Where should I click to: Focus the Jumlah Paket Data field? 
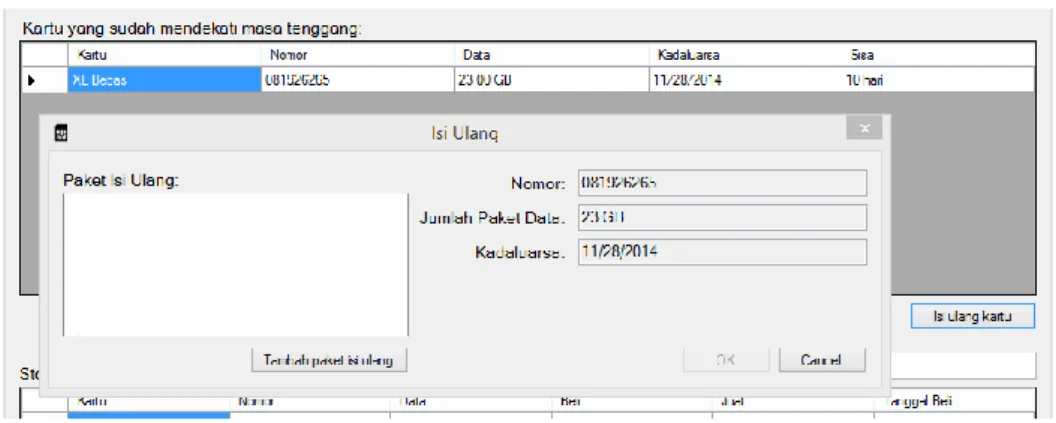[x=723, y=217]
